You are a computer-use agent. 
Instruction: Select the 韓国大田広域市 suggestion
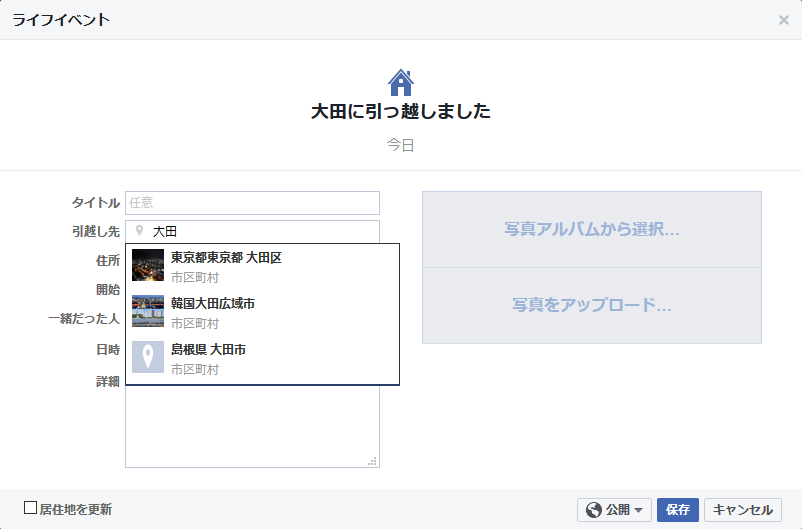[x=262, y=312]
